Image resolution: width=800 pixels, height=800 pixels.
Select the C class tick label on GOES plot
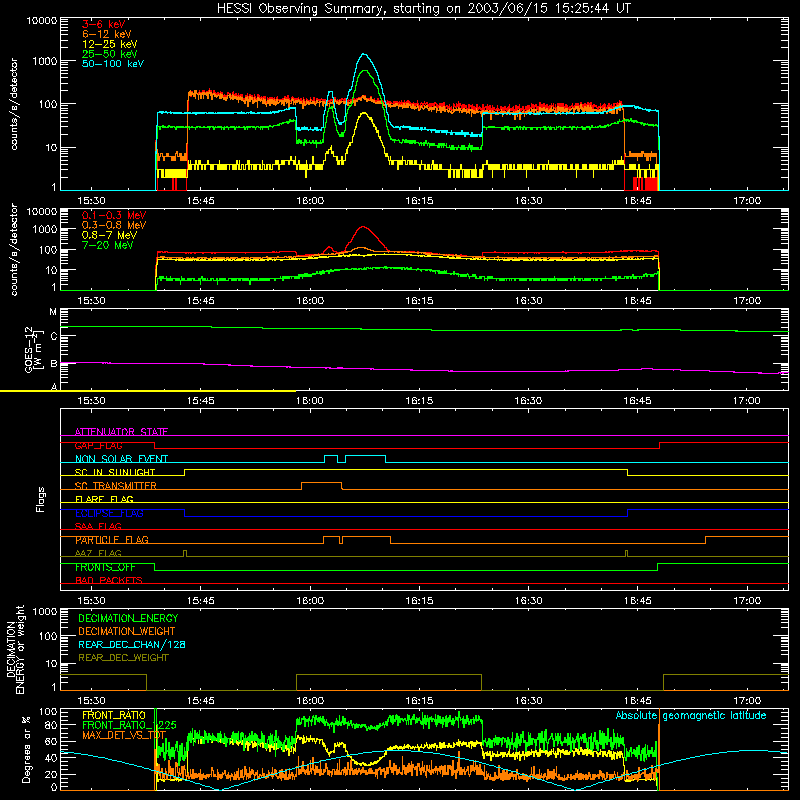pyautogui.click(x=54, y=336)
